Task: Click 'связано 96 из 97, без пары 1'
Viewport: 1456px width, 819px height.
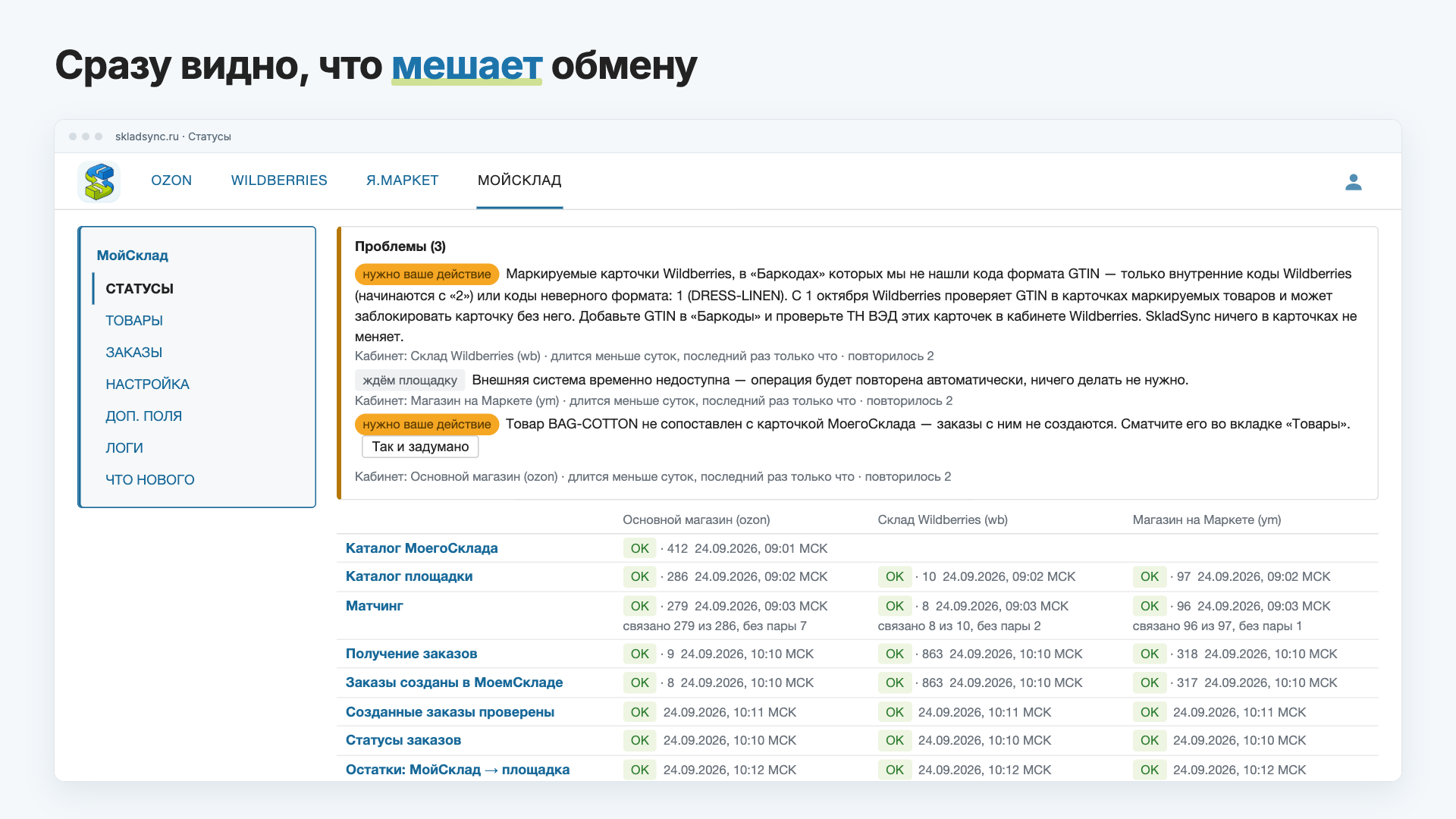Action: [1217, 626]
